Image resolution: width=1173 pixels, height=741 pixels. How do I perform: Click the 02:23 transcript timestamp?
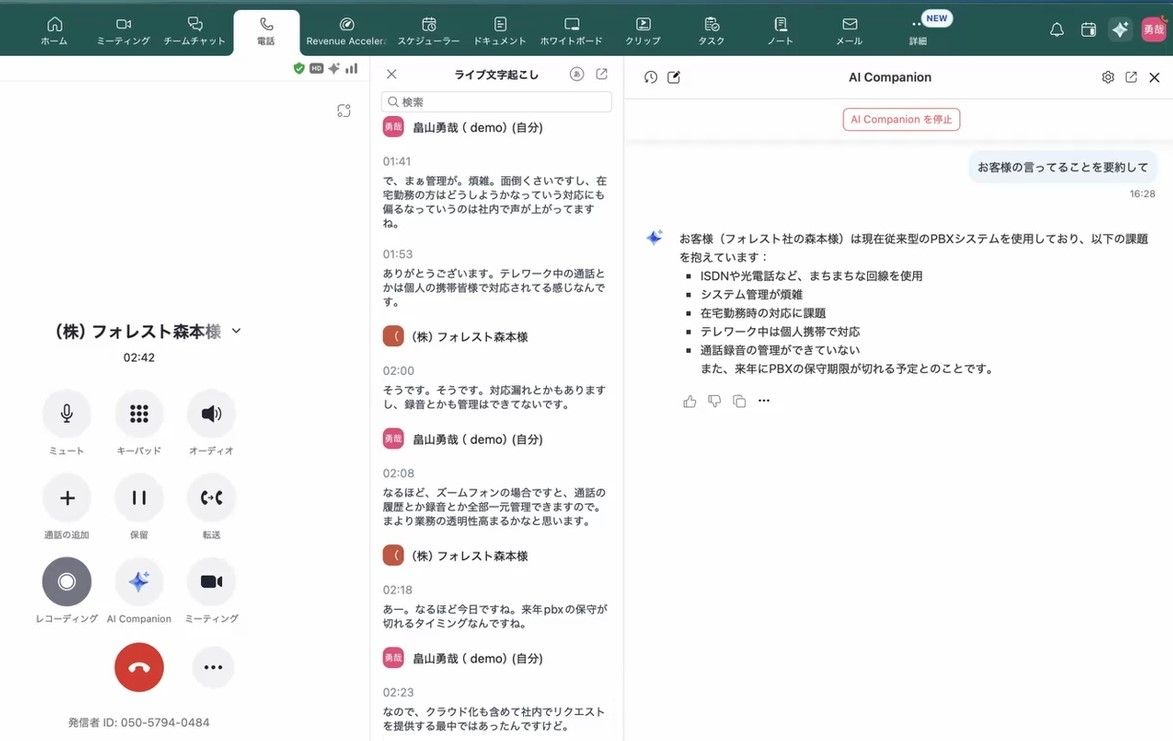[x=398, y=692]
